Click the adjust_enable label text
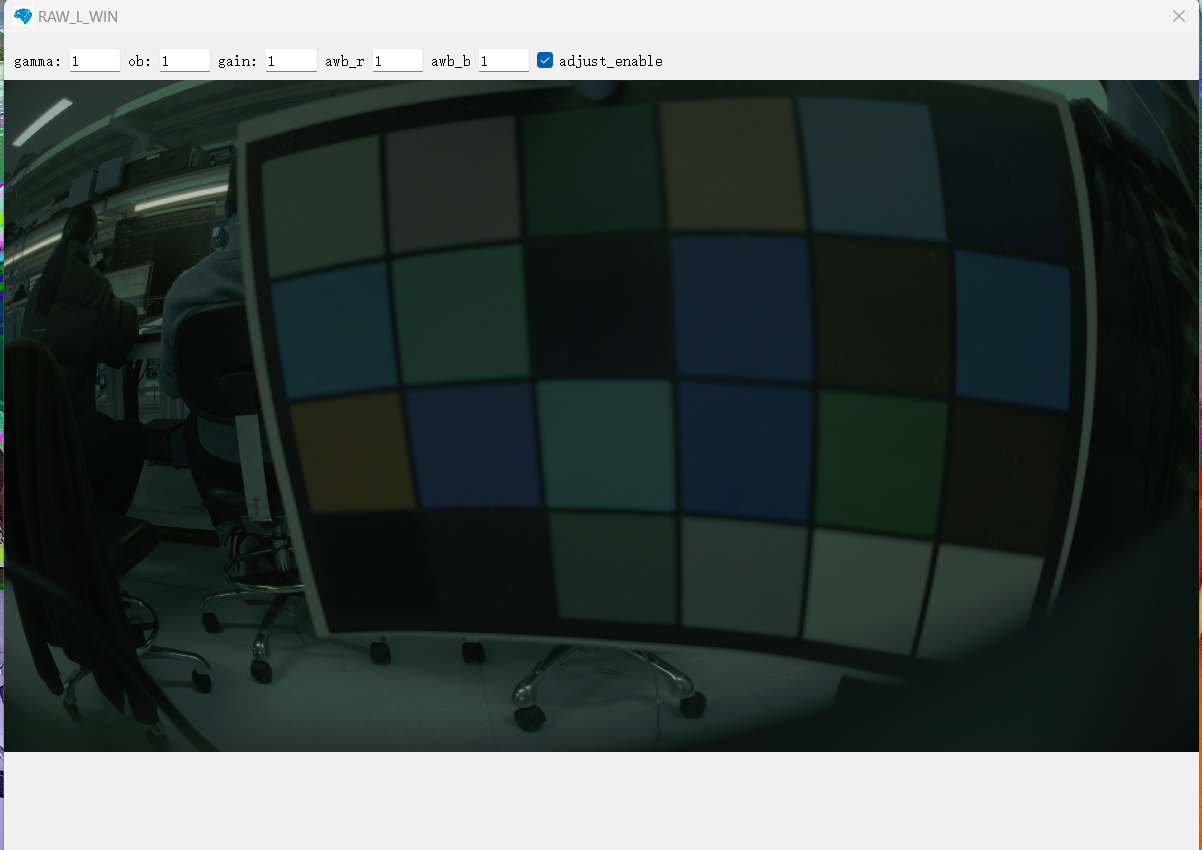 tap(610, 61)
